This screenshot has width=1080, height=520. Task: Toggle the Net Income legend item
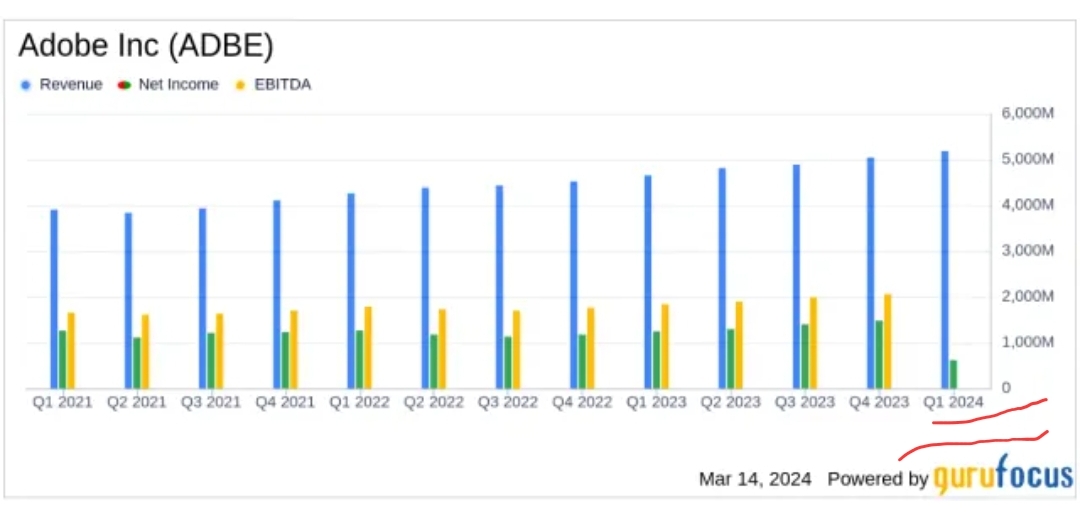point(169,85)
